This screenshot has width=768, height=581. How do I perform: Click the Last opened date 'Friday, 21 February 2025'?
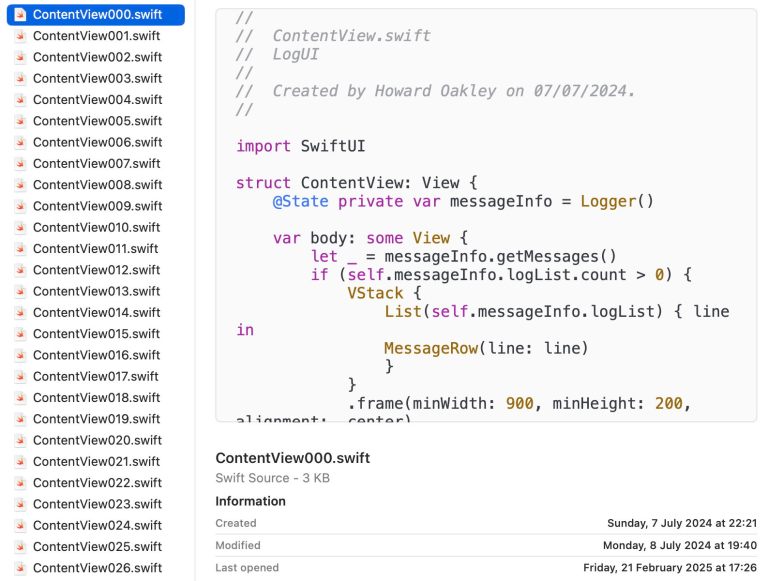pyautogui.click(x=670, y=568)
